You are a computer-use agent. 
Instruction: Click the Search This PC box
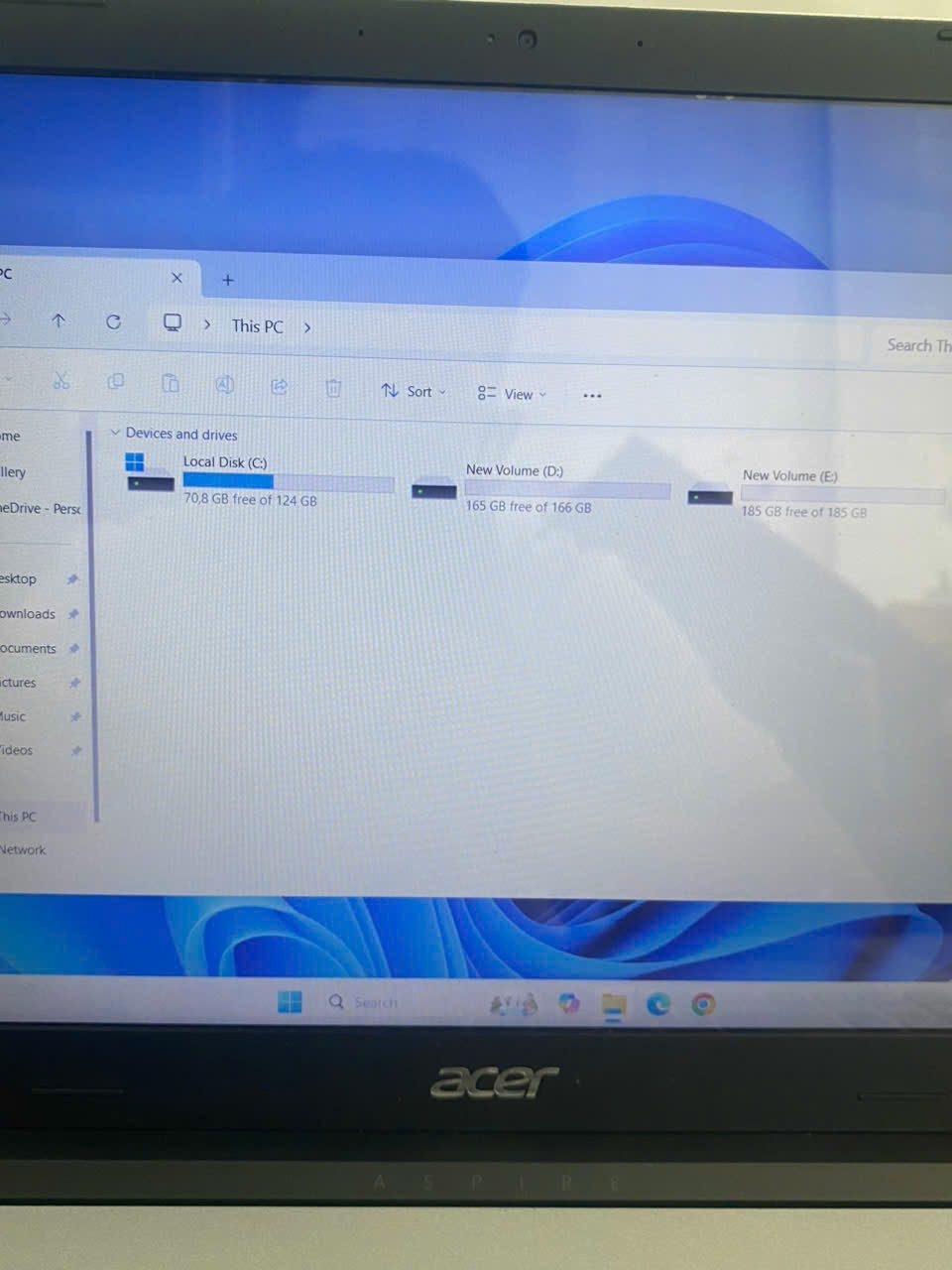coord(914,345)
